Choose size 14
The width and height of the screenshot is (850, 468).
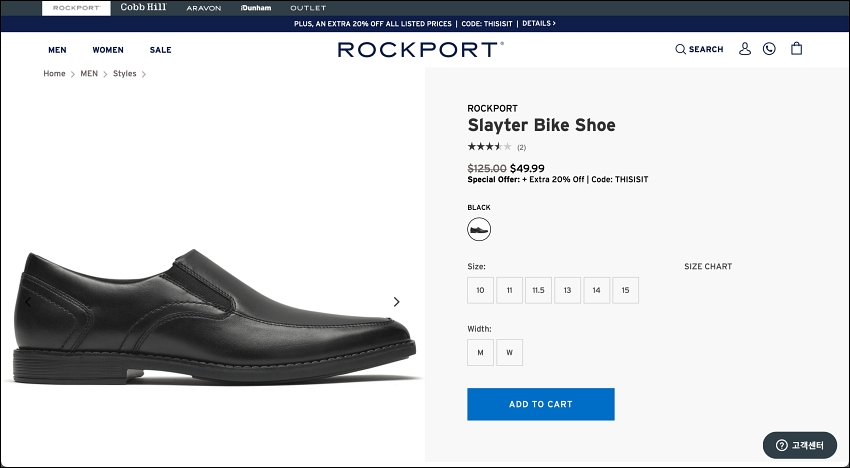596,290
